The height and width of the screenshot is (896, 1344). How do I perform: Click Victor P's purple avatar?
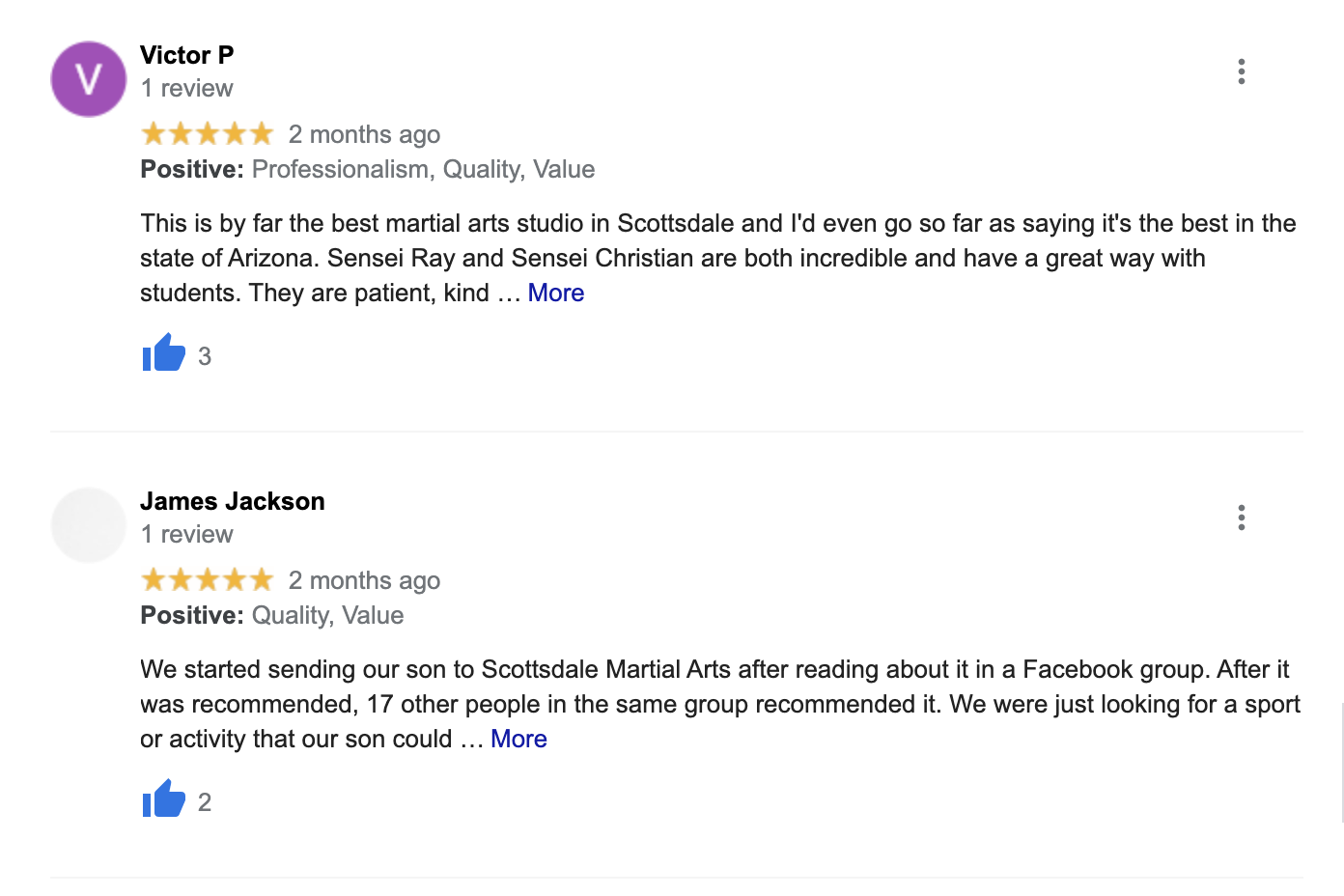(x=89, y=79)
